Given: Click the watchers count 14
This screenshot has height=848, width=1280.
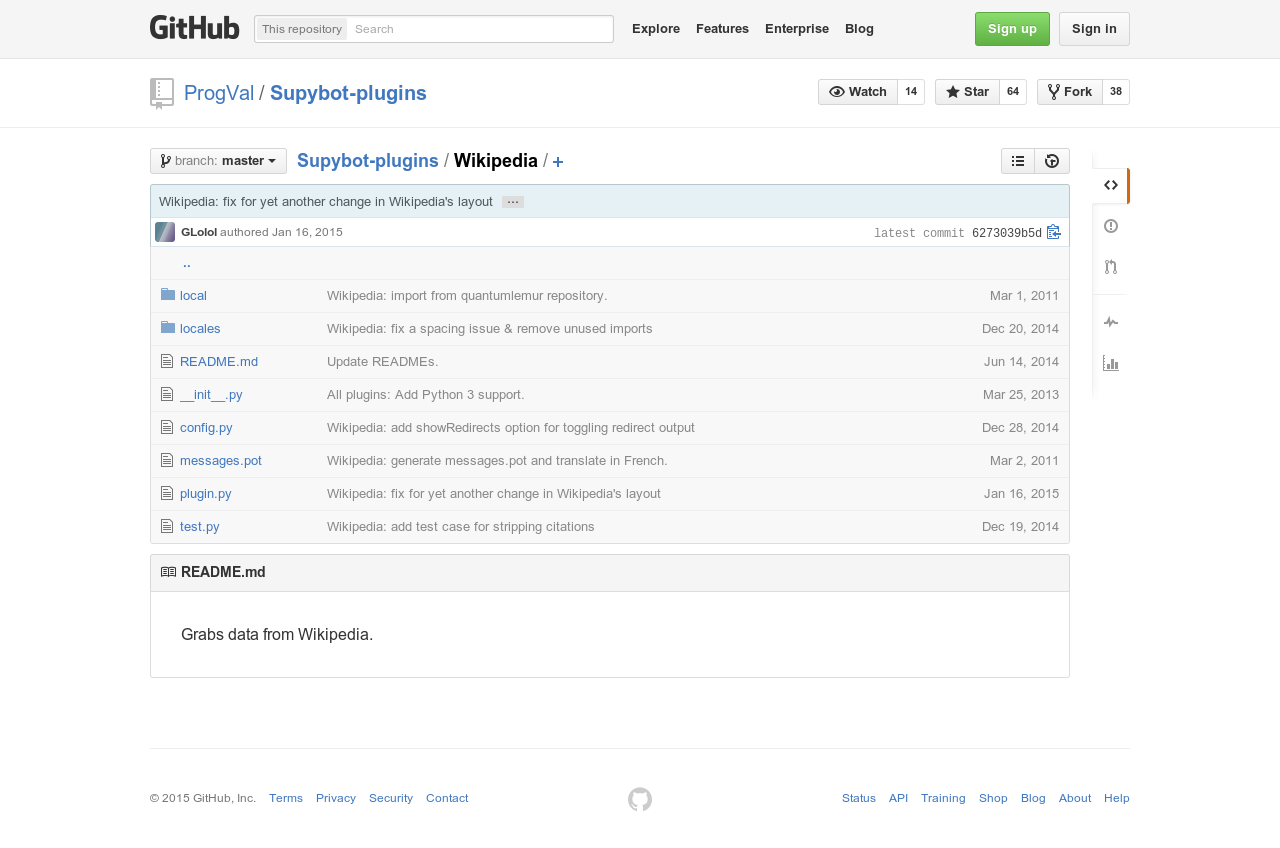Looking at the screenshot, I should click(x=911, y=92).
